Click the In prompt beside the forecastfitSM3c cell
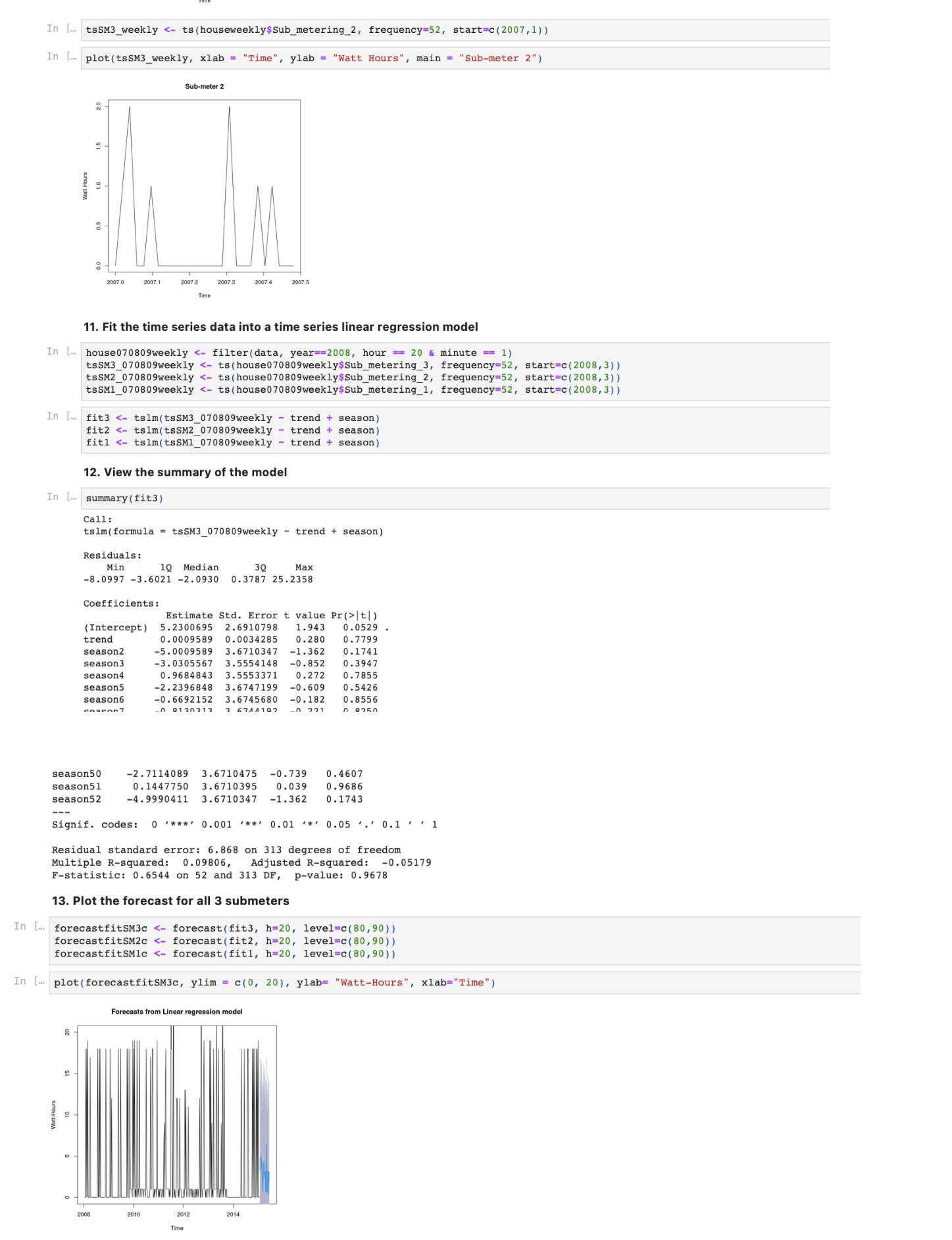This screenshot has width=952, height=1240. pos(30,926)
